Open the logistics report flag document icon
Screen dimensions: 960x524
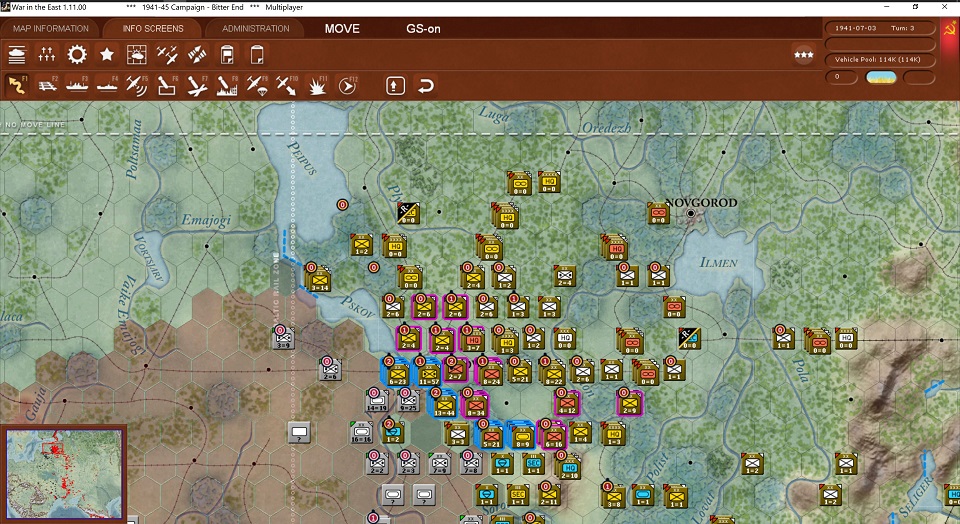227,55
